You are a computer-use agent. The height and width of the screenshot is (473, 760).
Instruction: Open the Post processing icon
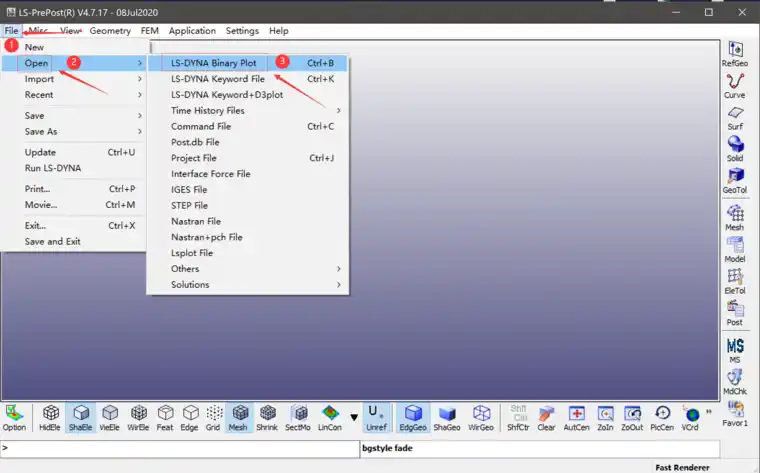click(735, 313)
